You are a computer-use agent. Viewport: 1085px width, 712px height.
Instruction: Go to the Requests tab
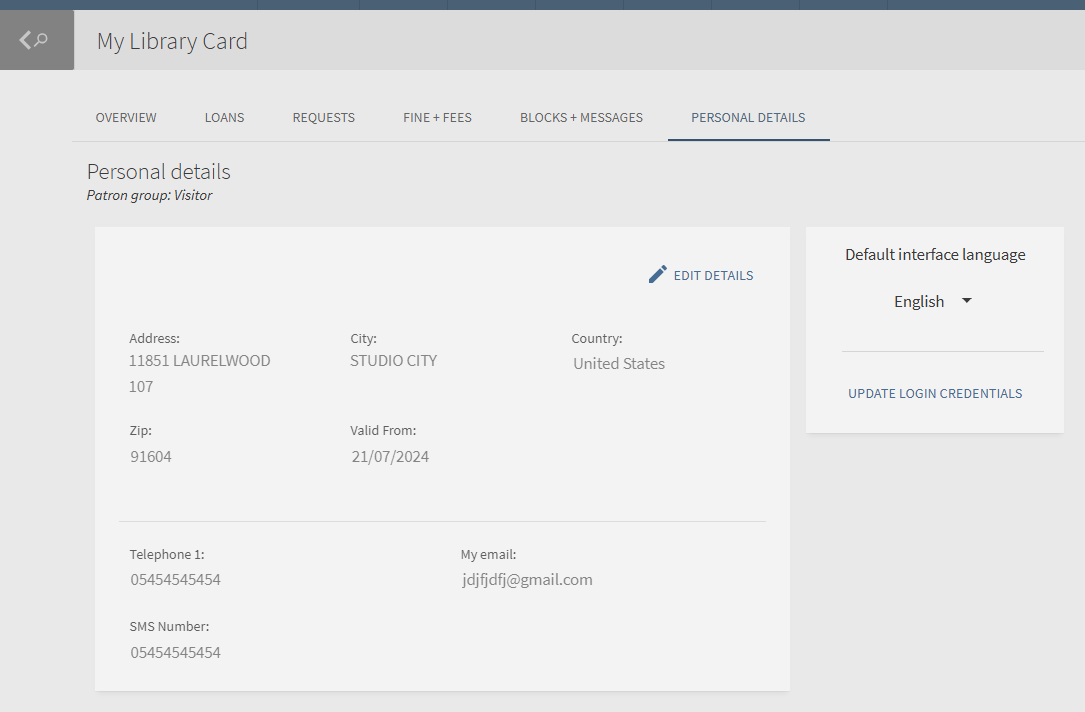(x=323, y=118)
